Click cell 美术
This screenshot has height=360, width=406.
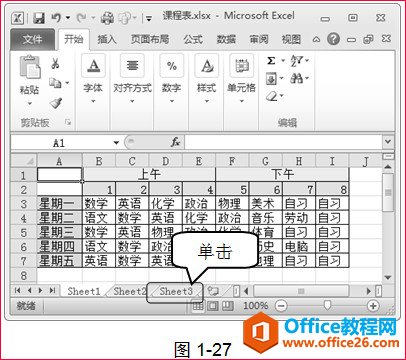pyautogui.click(x=266, y=203)
